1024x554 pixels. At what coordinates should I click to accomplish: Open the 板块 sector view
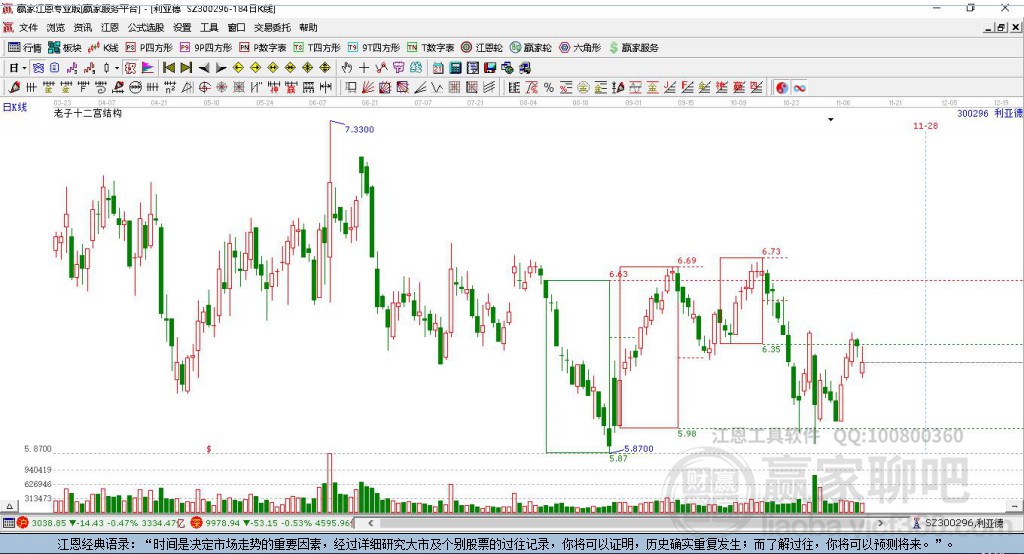click(x=65, y=48)
